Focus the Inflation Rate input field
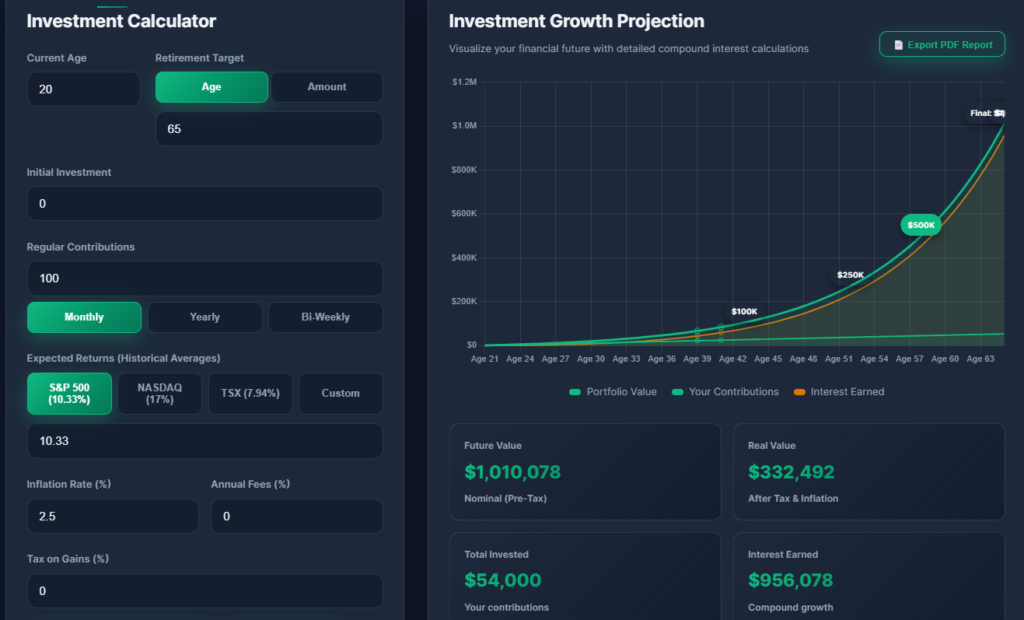This screenshot has height=620, width=1024. [112, 516]
